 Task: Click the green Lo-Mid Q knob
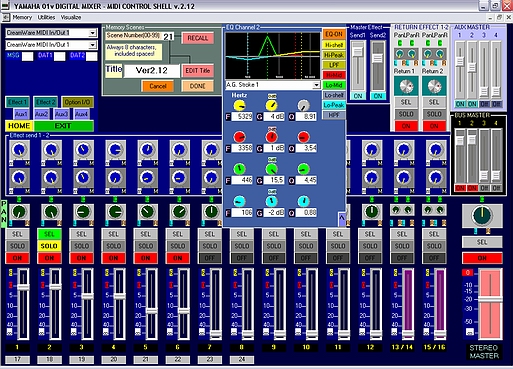[x=303, y=169]
